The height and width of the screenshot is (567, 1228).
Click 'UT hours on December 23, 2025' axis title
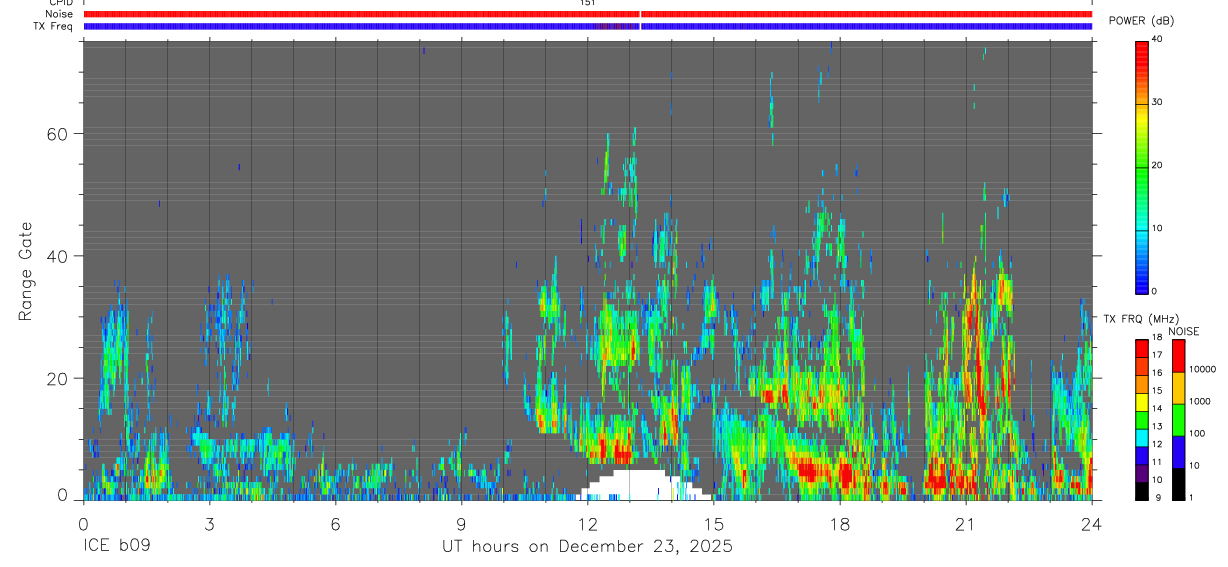pyautogui.click(x=587, y=547)
